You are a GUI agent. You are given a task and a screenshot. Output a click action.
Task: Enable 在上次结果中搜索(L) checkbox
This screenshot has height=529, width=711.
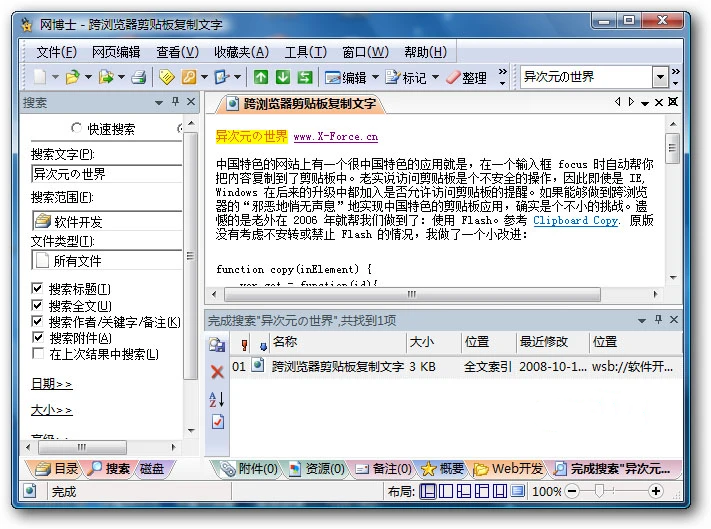(38, 354)
